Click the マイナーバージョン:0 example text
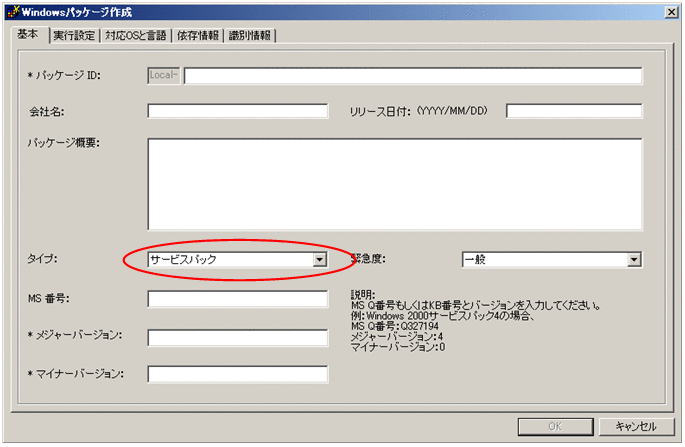 pyautogui.click(x=398, y=347)
